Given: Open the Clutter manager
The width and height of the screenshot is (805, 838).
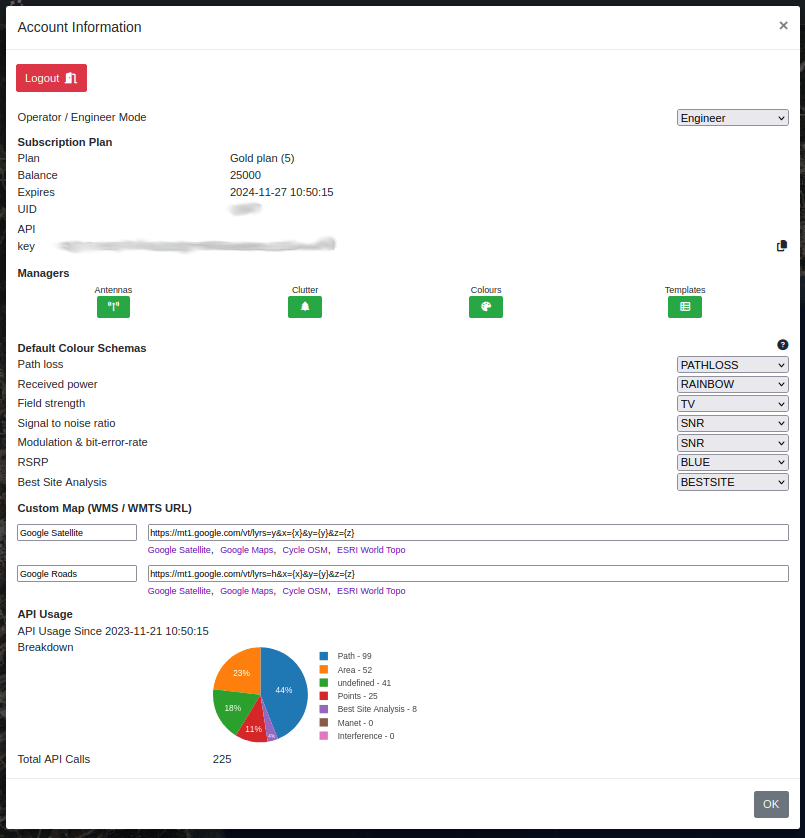Looking at the screenshot, I should (304, 307).
